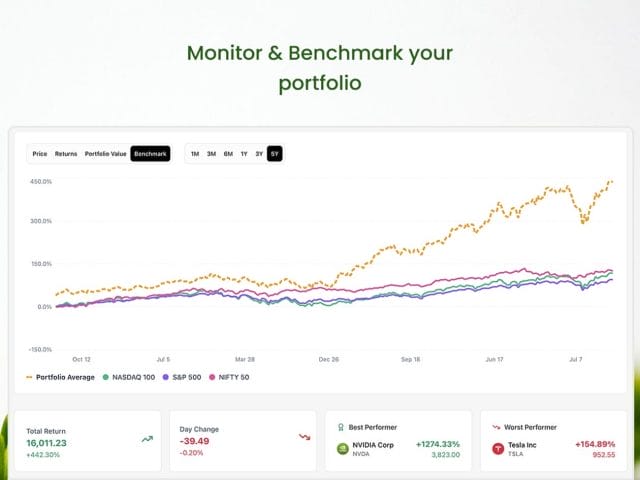Toggle the Portfolio Average legend series

click(62, 376)
